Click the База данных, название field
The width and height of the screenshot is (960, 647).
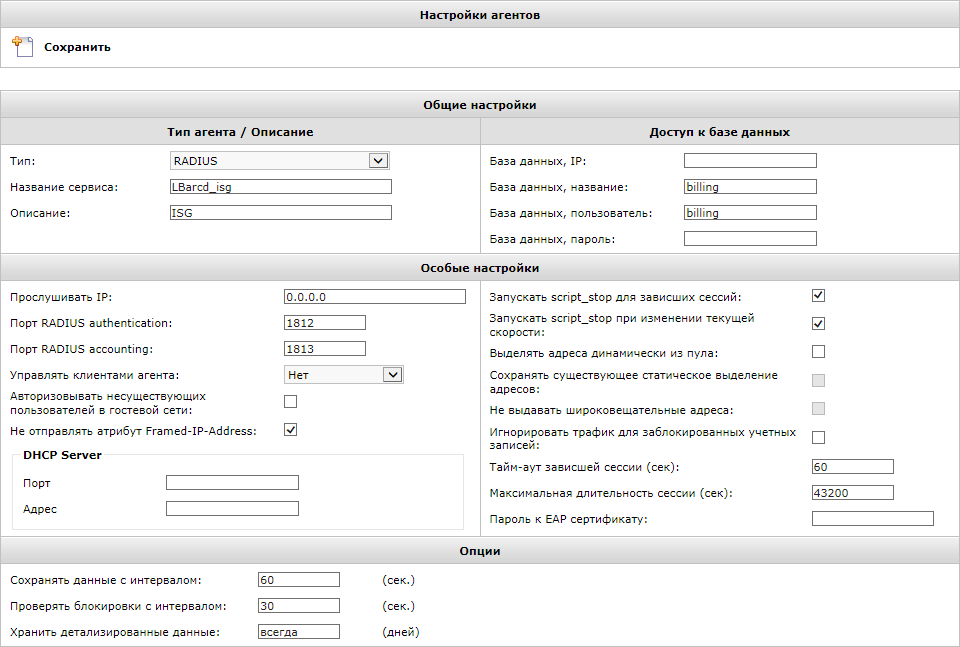[x=750, y=187]
